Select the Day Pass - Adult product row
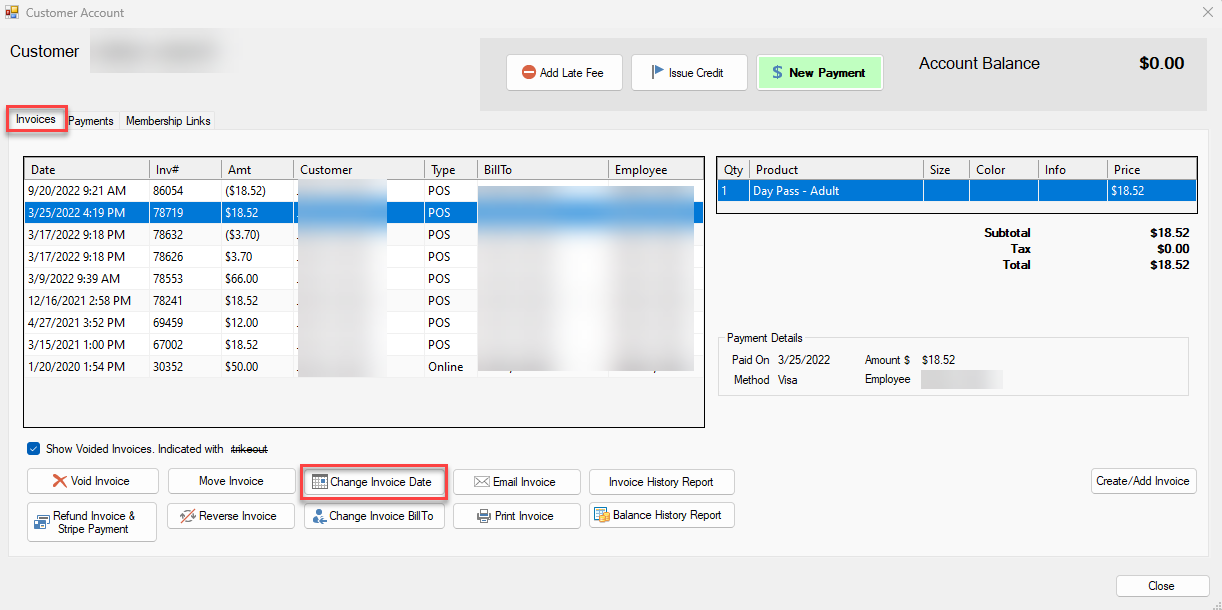 (x=835, y=190)
